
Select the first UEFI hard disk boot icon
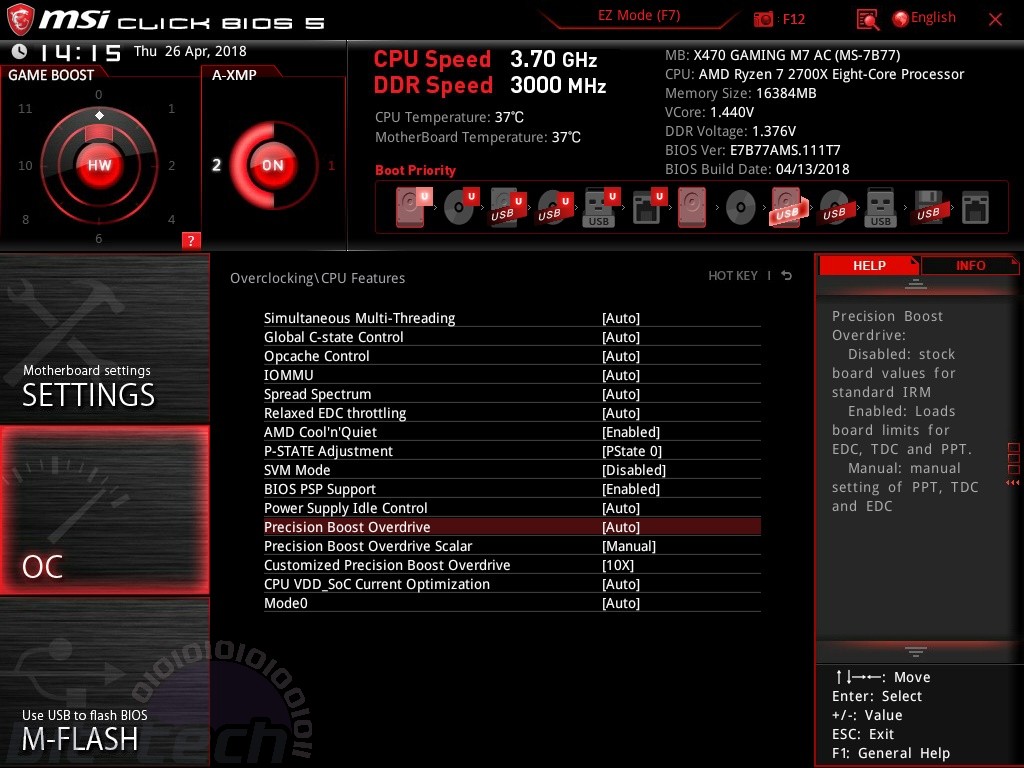tap(413, 207)
